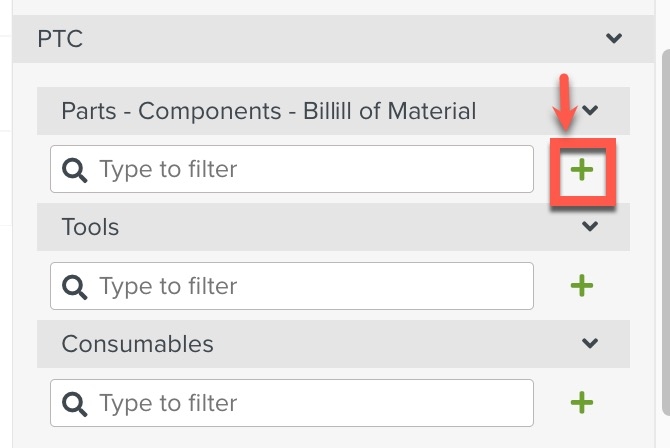Collapse the Consumables section chevron
The image size is (670, 448).
(x=590, y=343)
